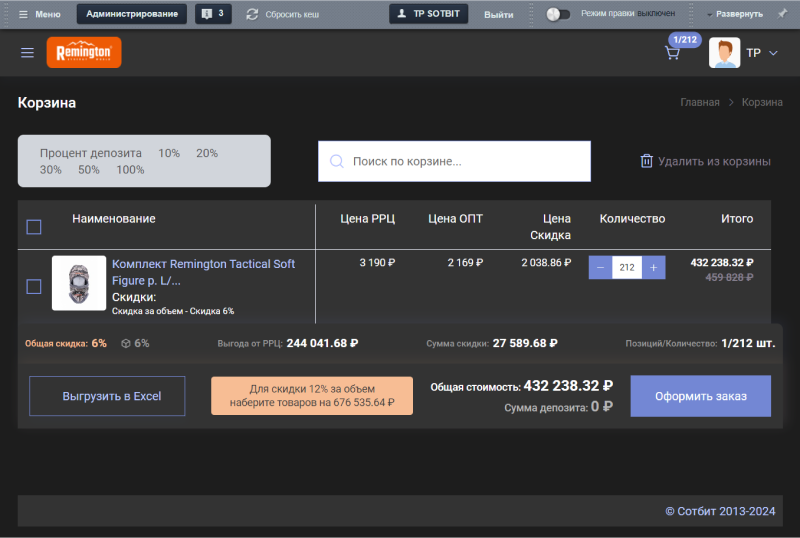The image size is (800, 538).
Task: Open the Администрирование tab
Action: click(x=132, y=14)
